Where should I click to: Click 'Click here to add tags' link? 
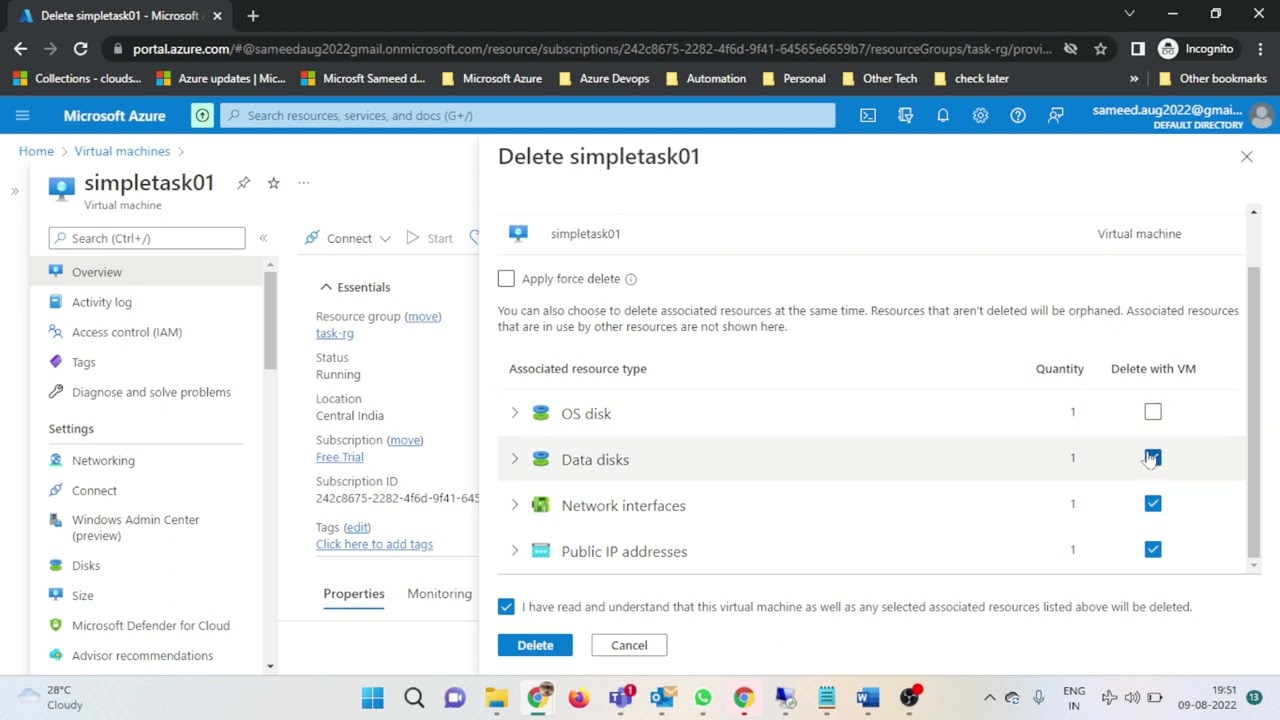tap(374, 544)
